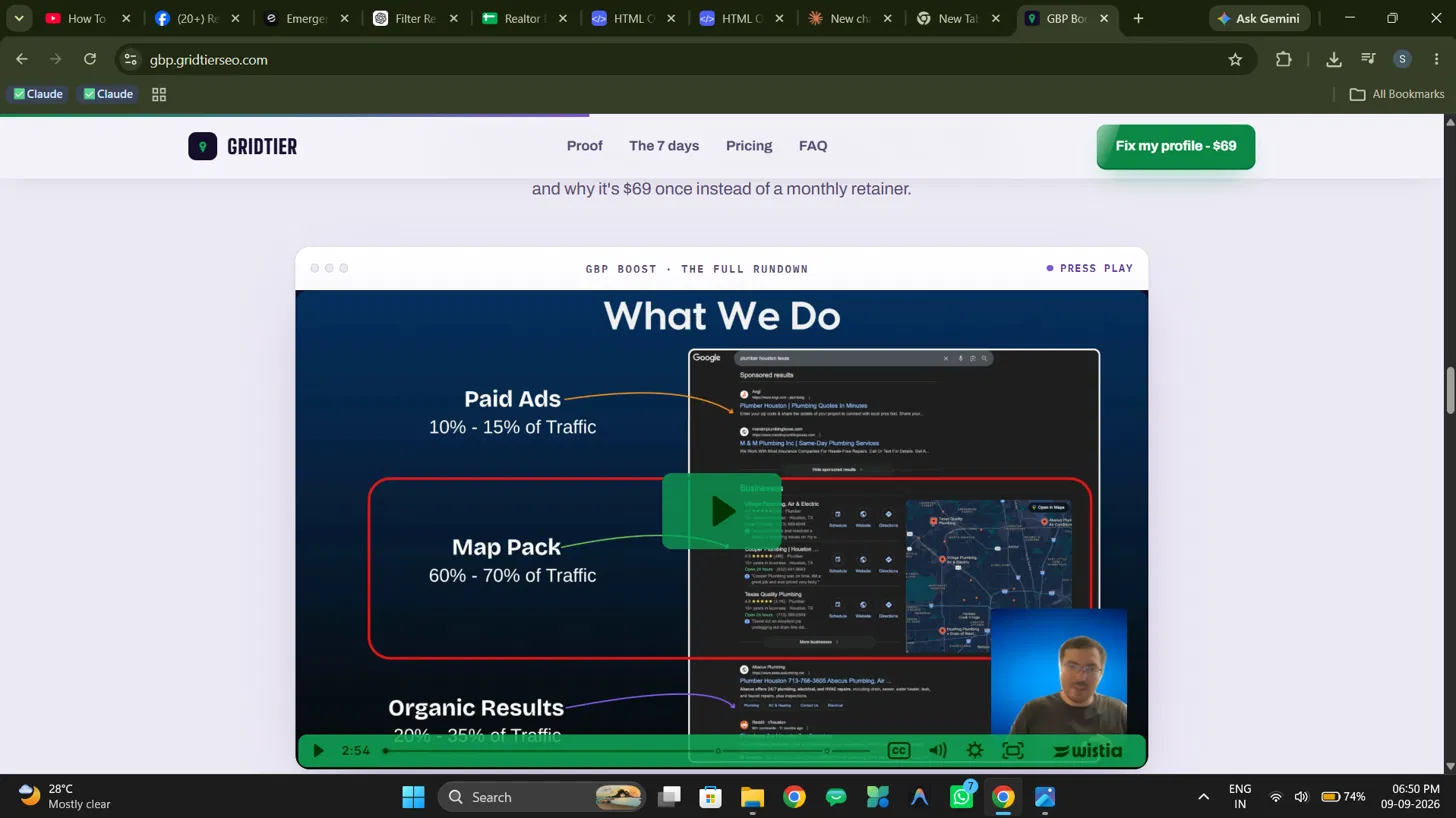This screenshot has width=1456, height=818.
Task: Open a new browser tab
Action: pyautogui.click(x=1138, y=19)
